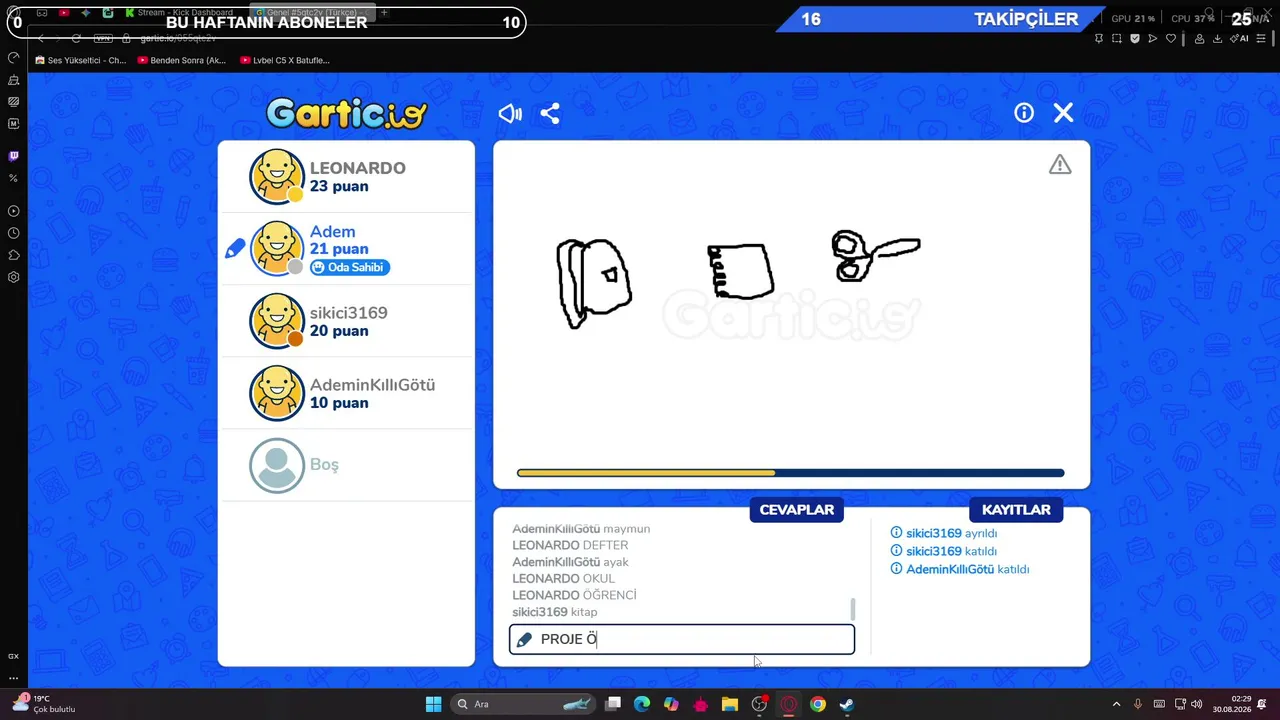
Task: Focus the answer input containing PROJE Ö
Action: coord(682,639)
